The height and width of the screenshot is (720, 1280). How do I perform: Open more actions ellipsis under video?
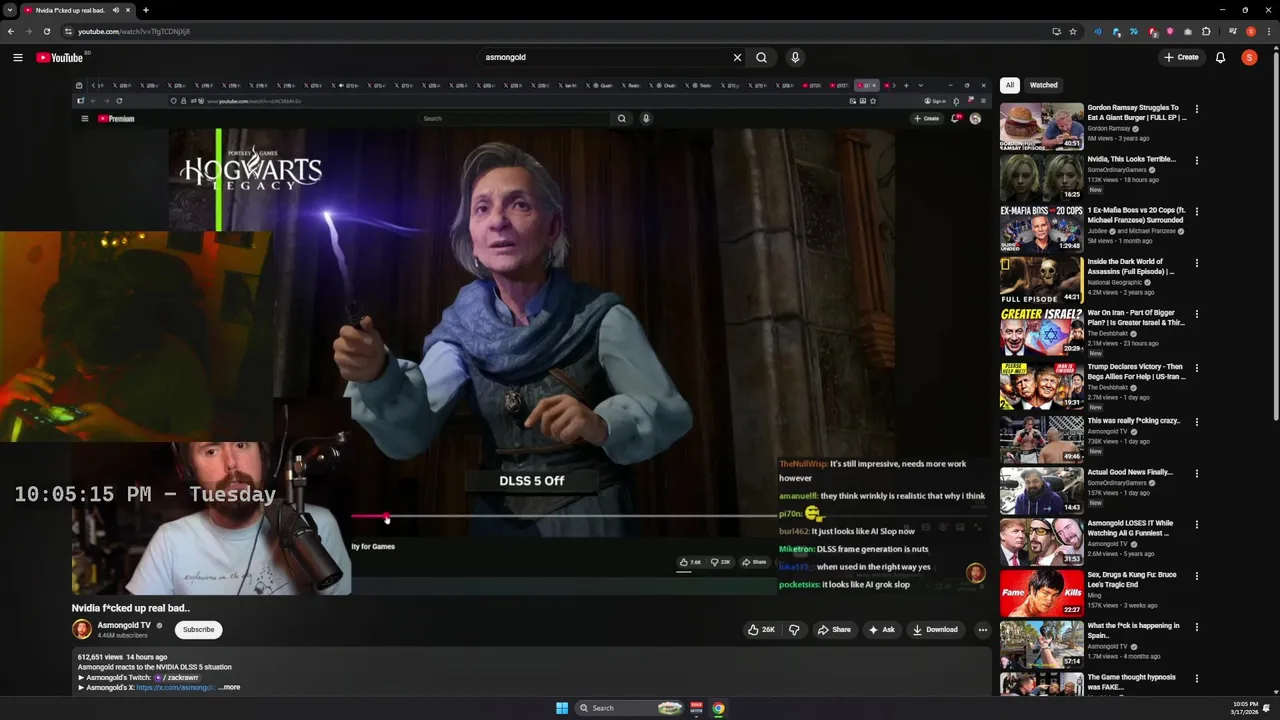point(982,630)
